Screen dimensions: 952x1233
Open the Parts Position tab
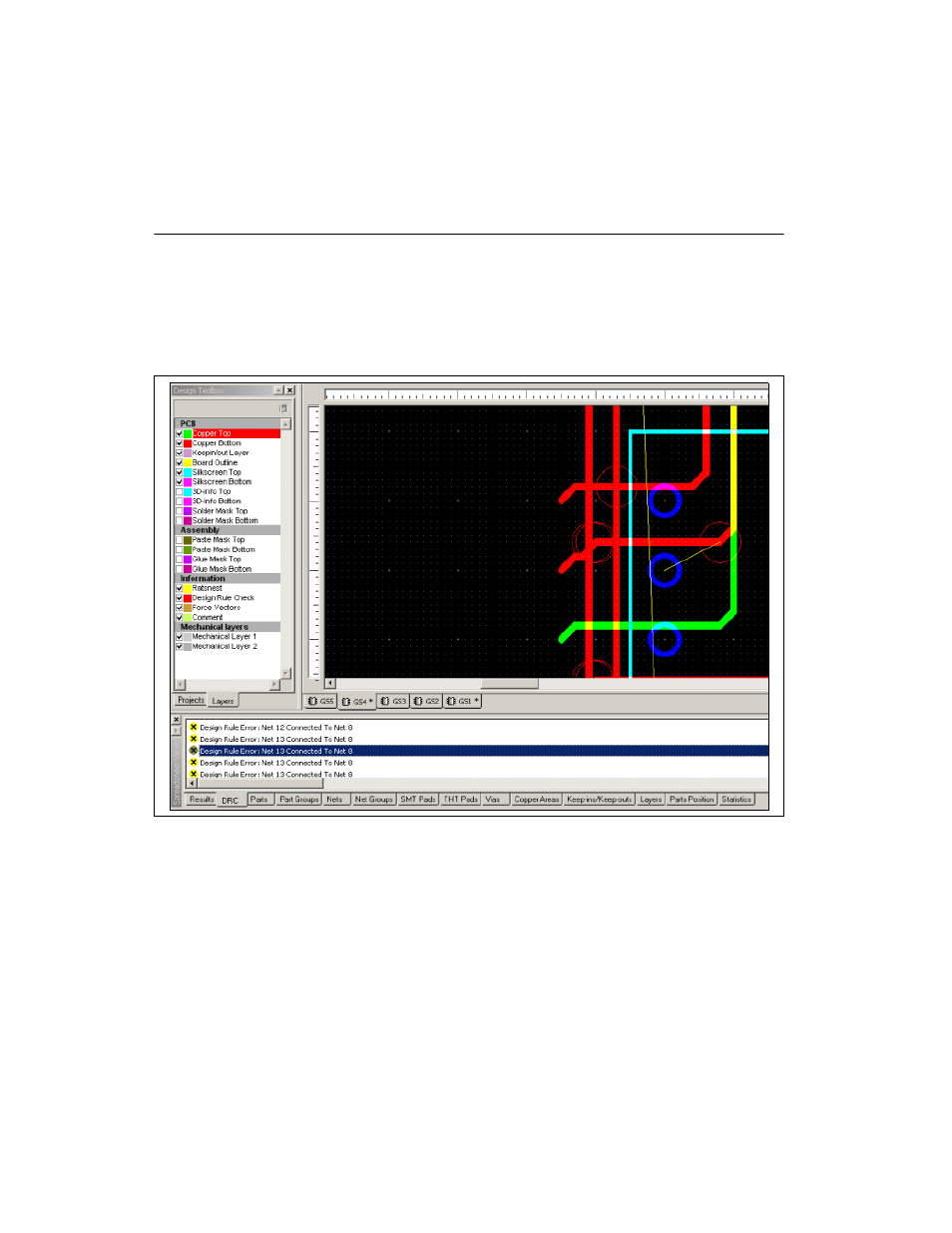click(692, 800)
